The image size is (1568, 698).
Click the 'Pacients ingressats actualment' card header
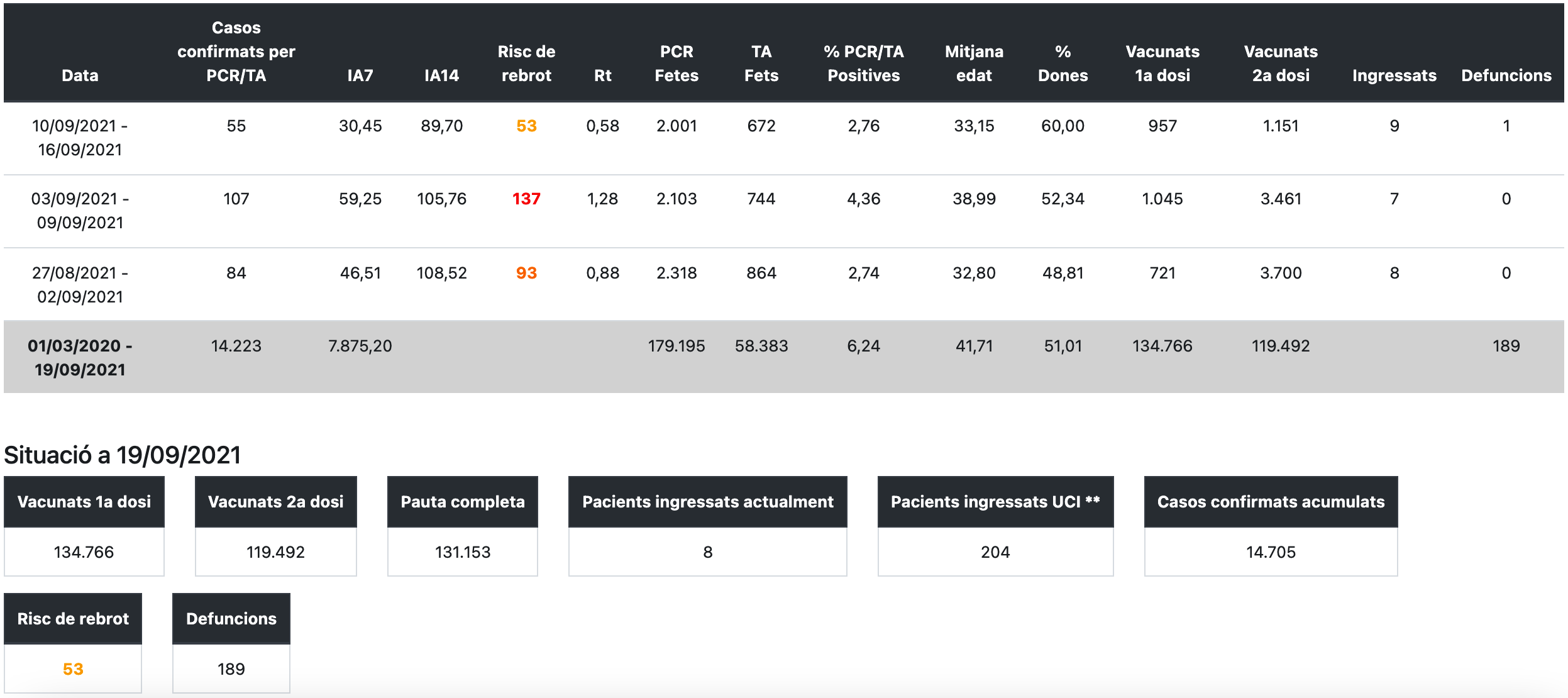[x=707, y=502]
